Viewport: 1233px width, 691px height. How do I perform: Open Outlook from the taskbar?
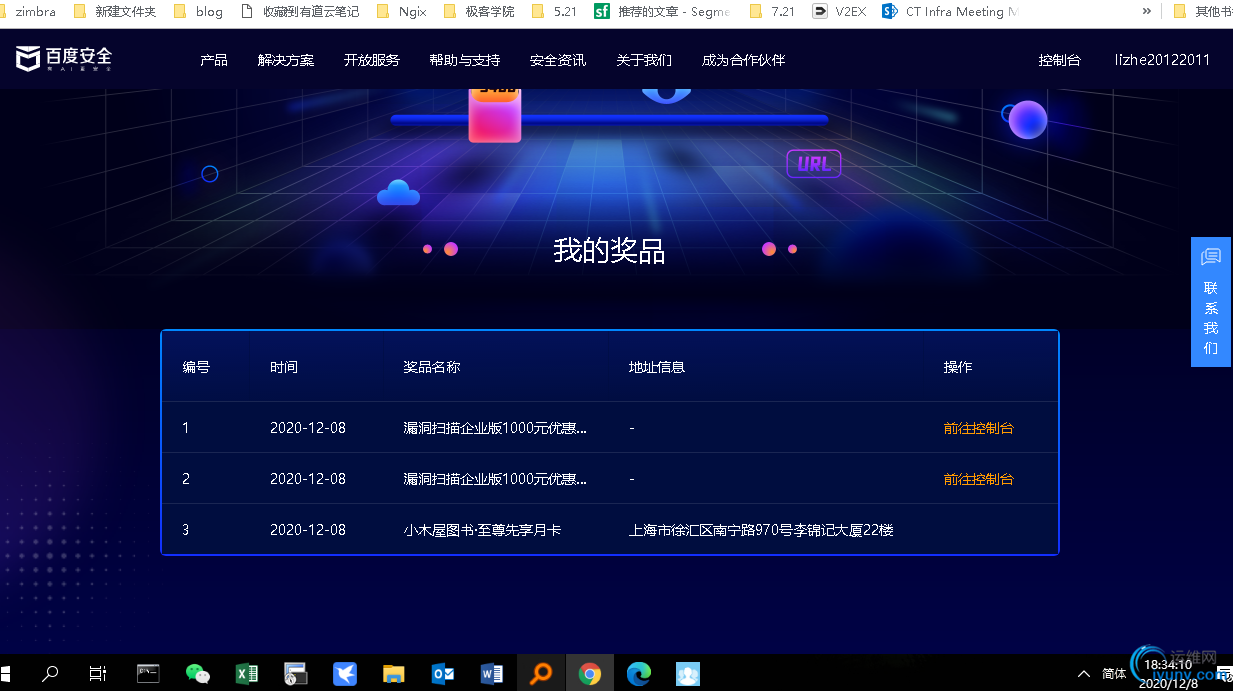[x=443, y=673]
